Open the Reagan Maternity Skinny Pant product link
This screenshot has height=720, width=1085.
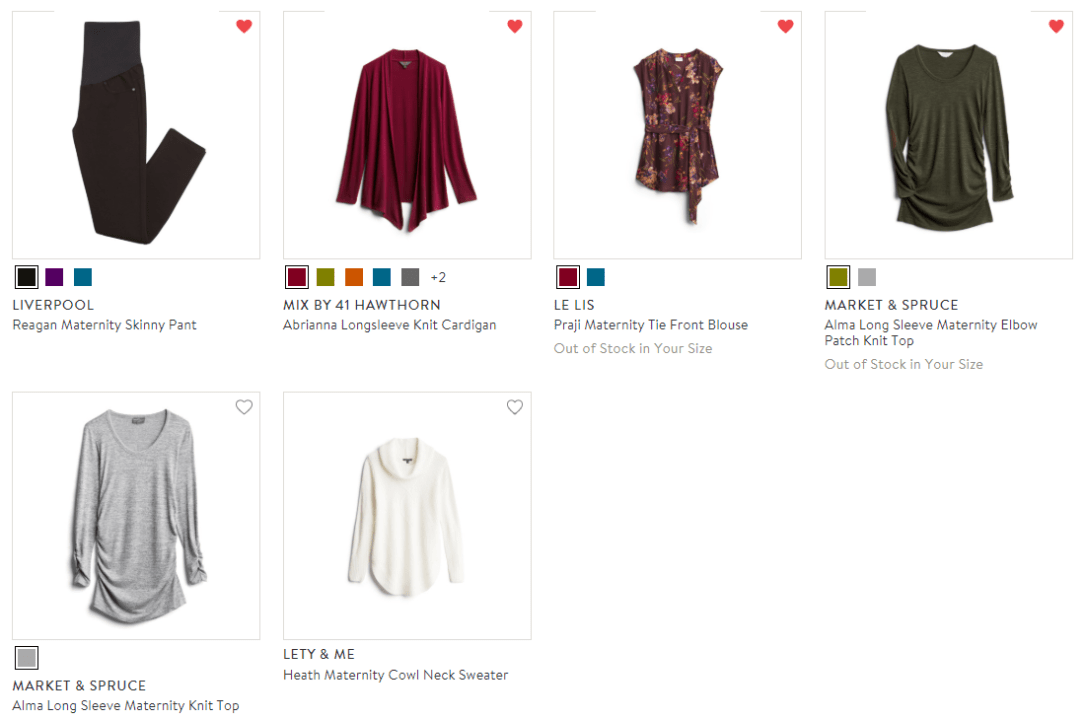coord(104,325)
